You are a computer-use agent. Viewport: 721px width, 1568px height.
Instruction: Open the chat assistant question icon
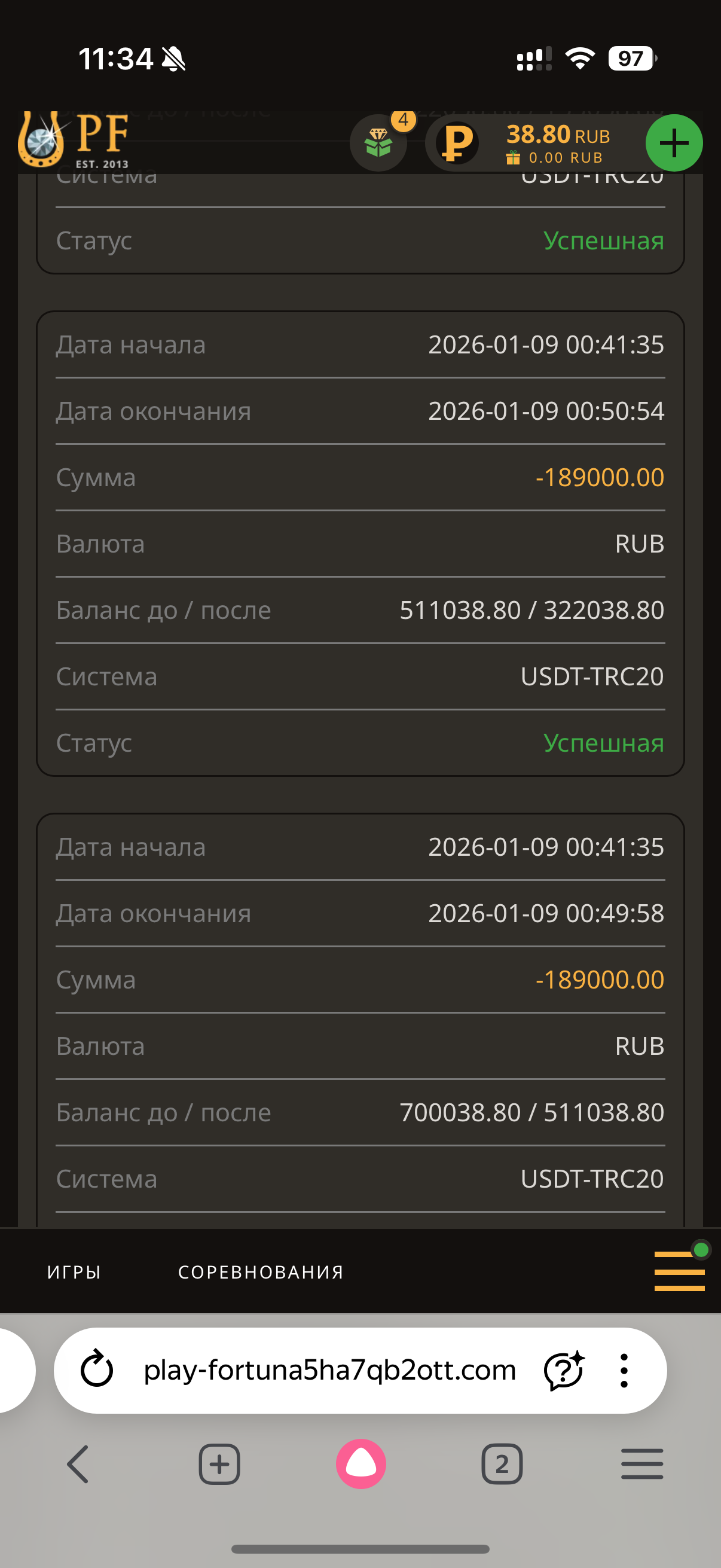[564, 1369]
